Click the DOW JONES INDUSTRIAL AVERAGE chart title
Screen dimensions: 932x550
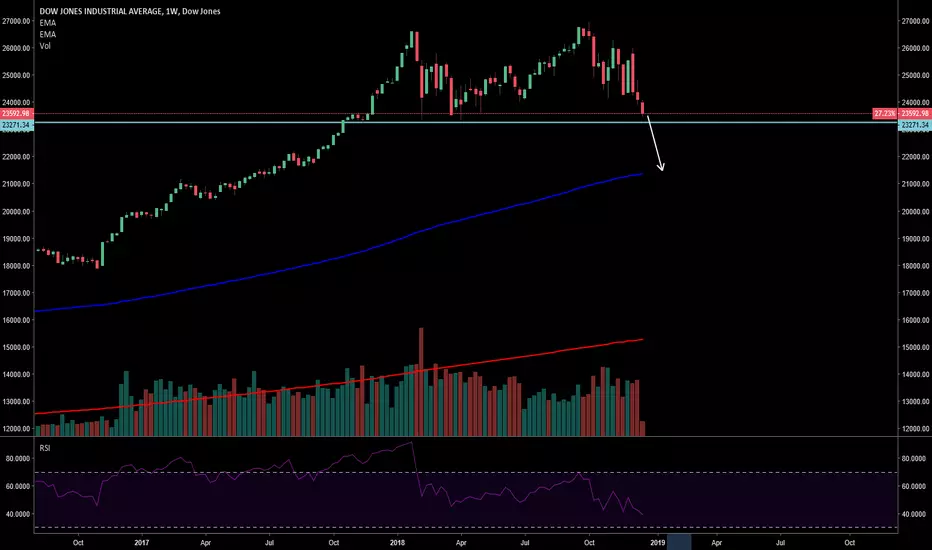tap(130, 11)
